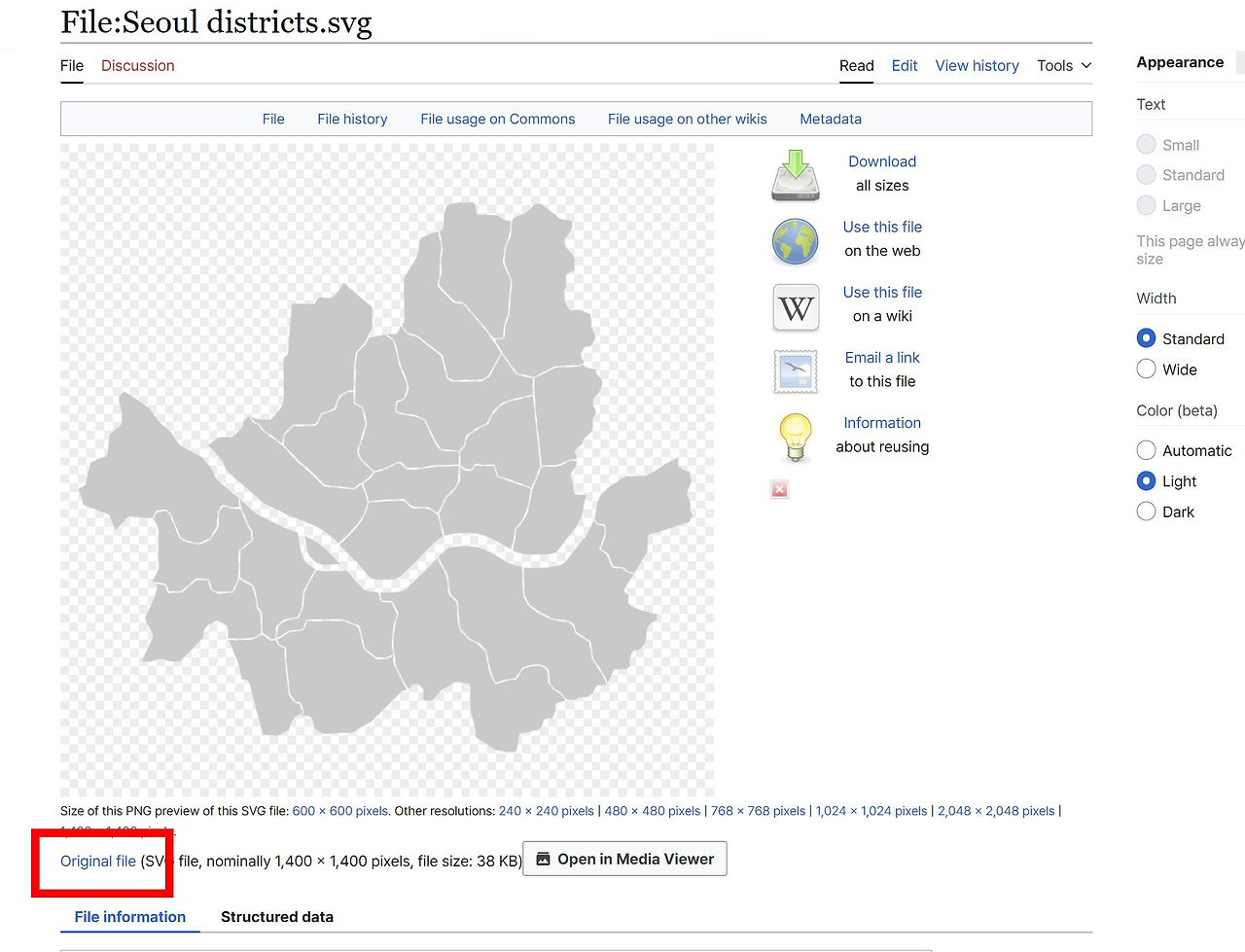The image size is (1245, 952).
Task: Jump to File usage on Commons
Action: 498,119
